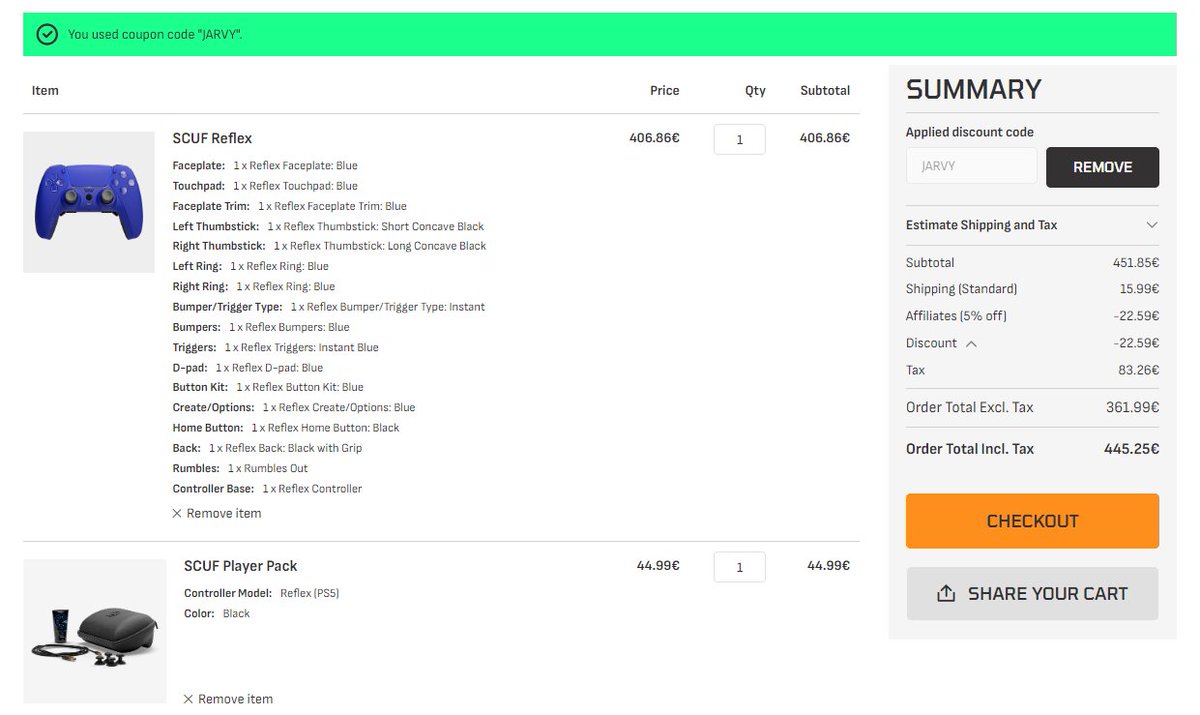Click Right Thumbstick: Long Concave Black line
Viewport: 1200px width, 715px height.
[x=329, y=246]
